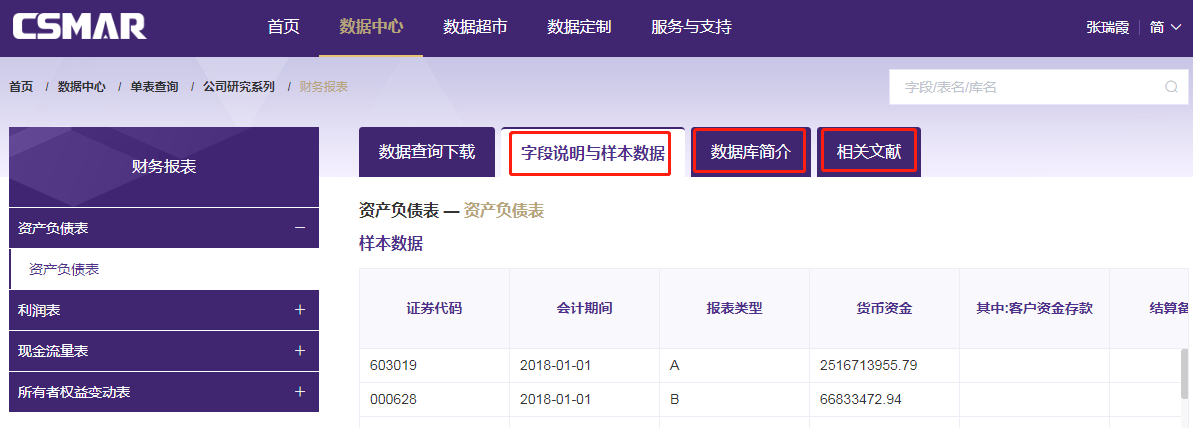The image size is (1193, 428).
Task: Click the 财务报表 breadcrumb
Action: click(324, 87)
